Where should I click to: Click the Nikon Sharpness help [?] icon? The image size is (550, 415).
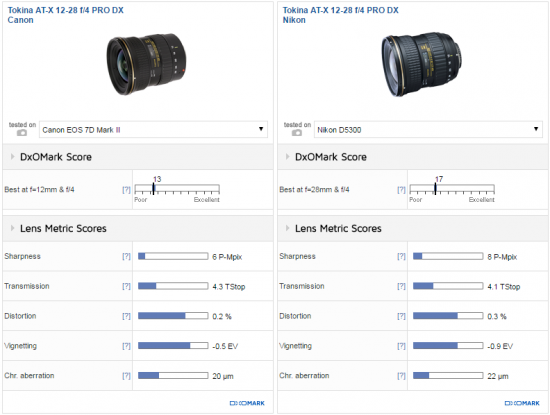401,256
